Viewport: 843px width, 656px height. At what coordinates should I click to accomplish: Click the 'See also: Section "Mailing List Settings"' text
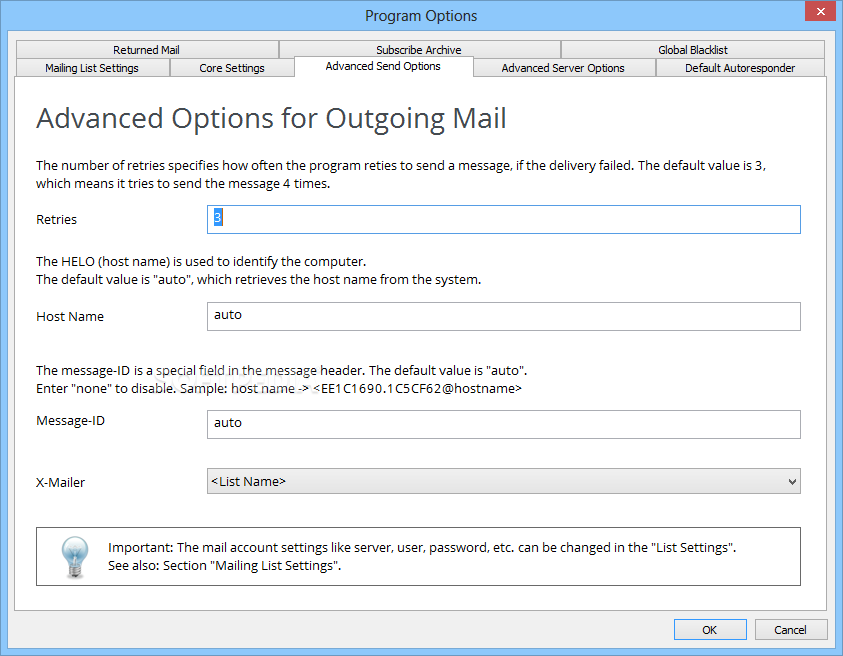click(x=224, y=566)
